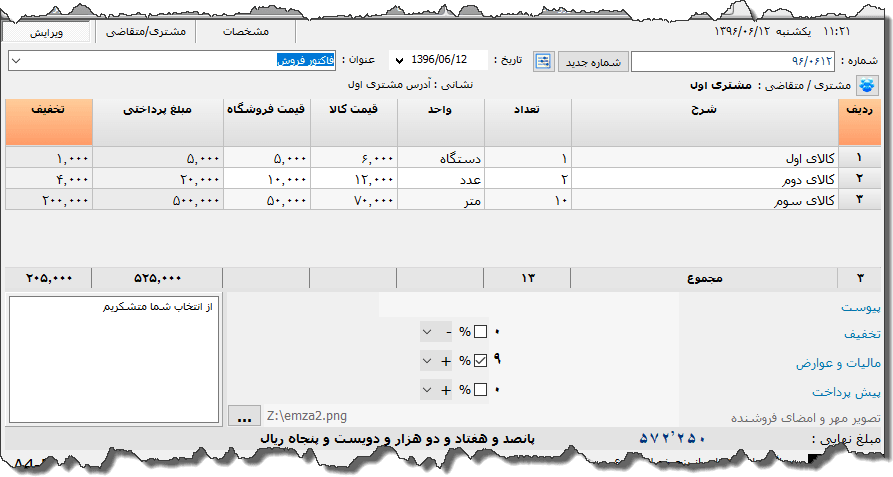
Task: Click the unit cell عدد
Action: pos(441,179)
